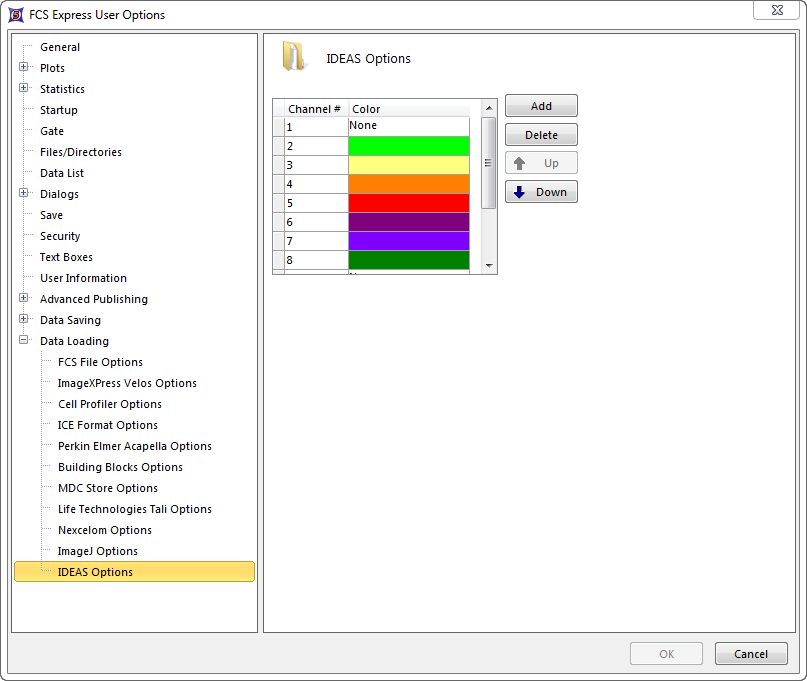Click the OK button
Screen dimensions: 807x681
666,654
